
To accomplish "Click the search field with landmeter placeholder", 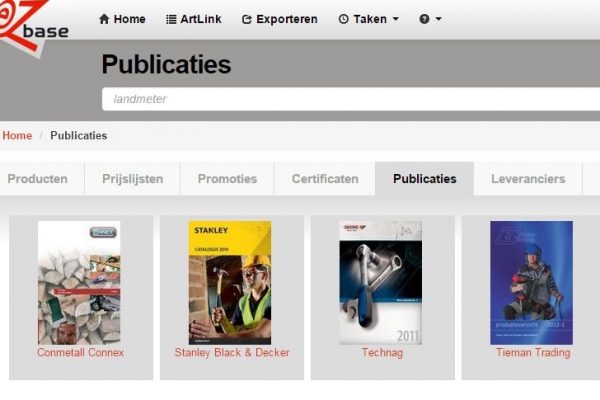I will click(351, 99).
